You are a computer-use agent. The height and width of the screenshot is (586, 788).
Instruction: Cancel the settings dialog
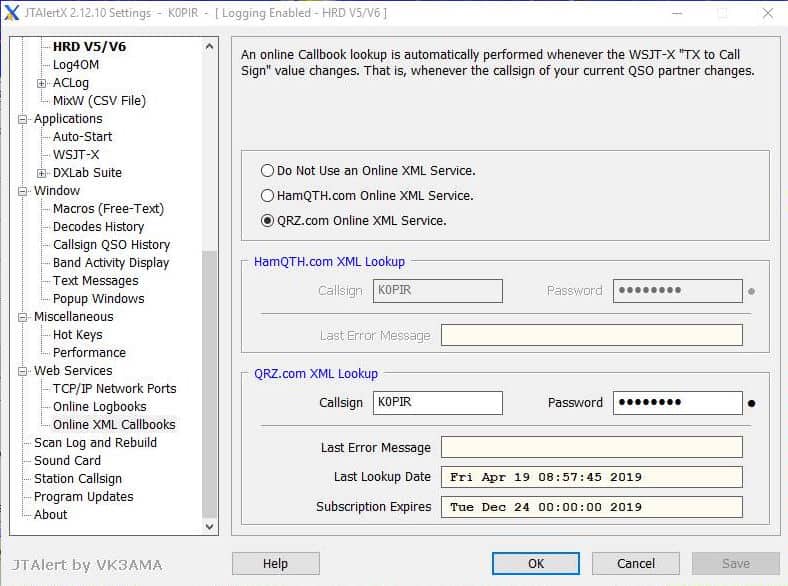click(636, 563)
